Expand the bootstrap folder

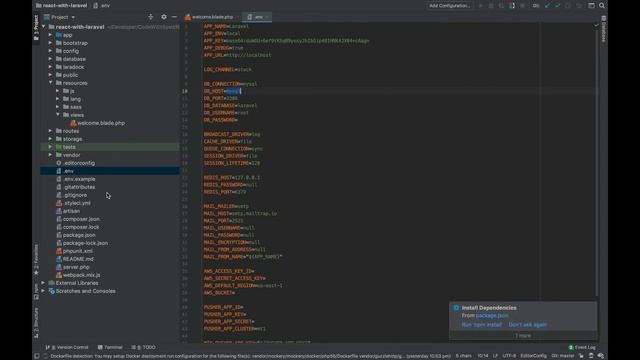click(x=51, y=43)
